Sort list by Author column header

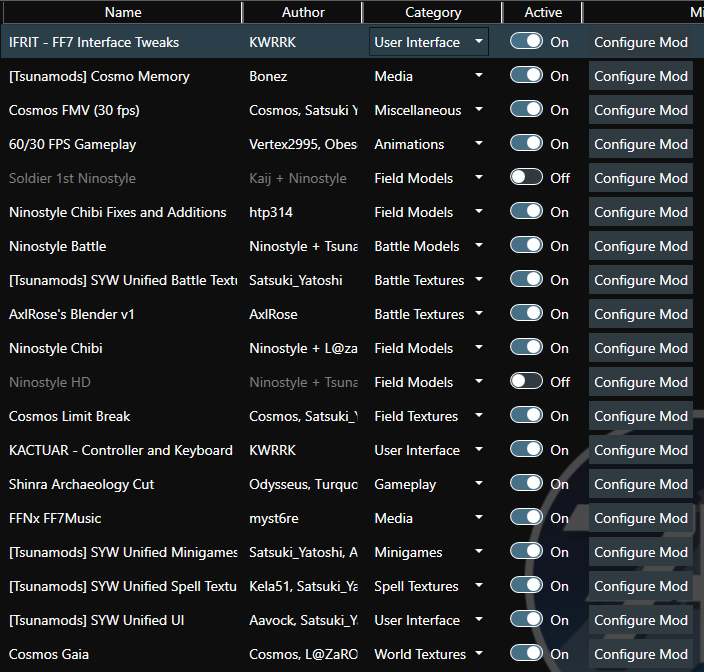[303, 12]
